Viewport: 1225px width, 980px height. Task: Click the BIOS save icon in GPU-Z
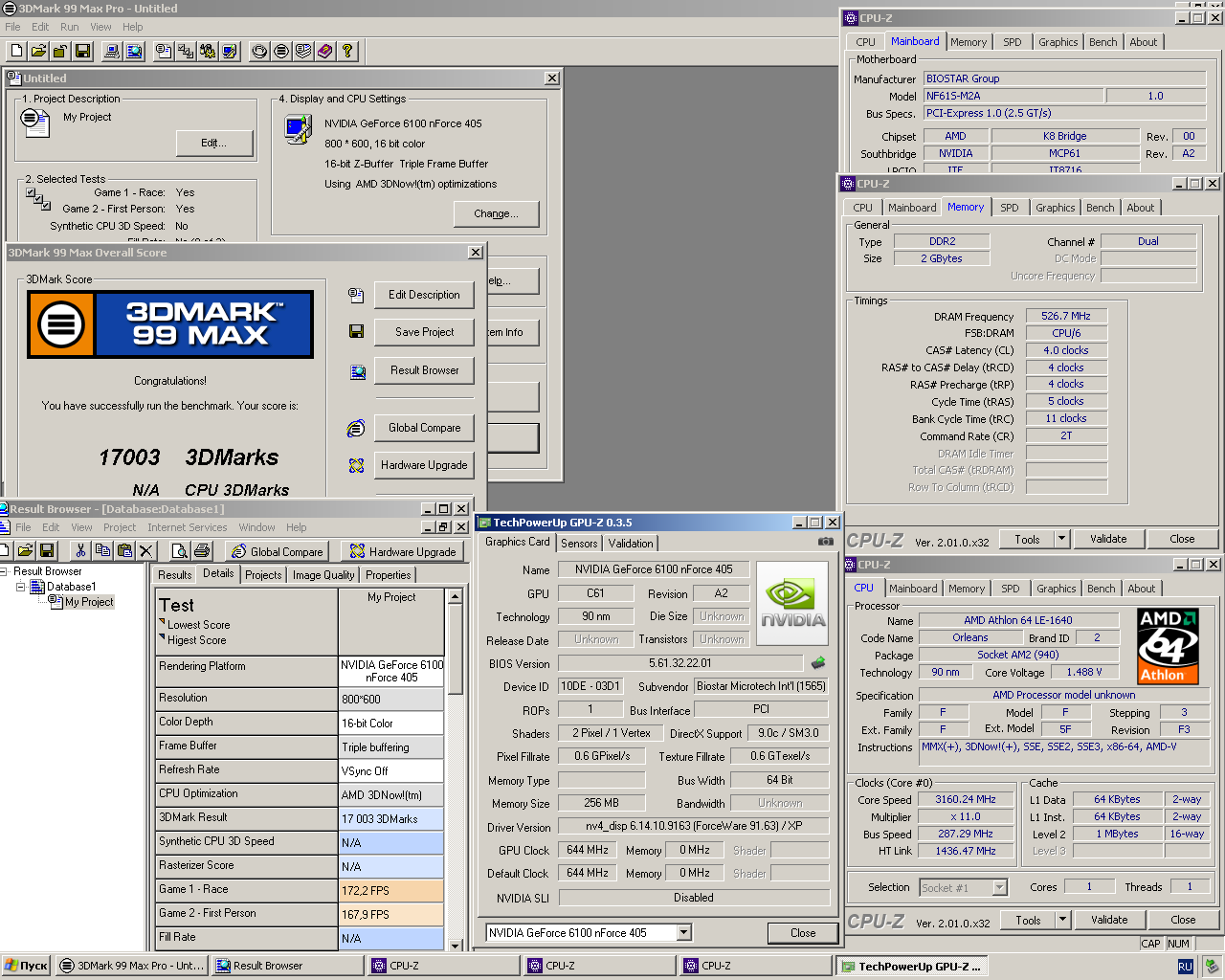(x=818, y=662)
